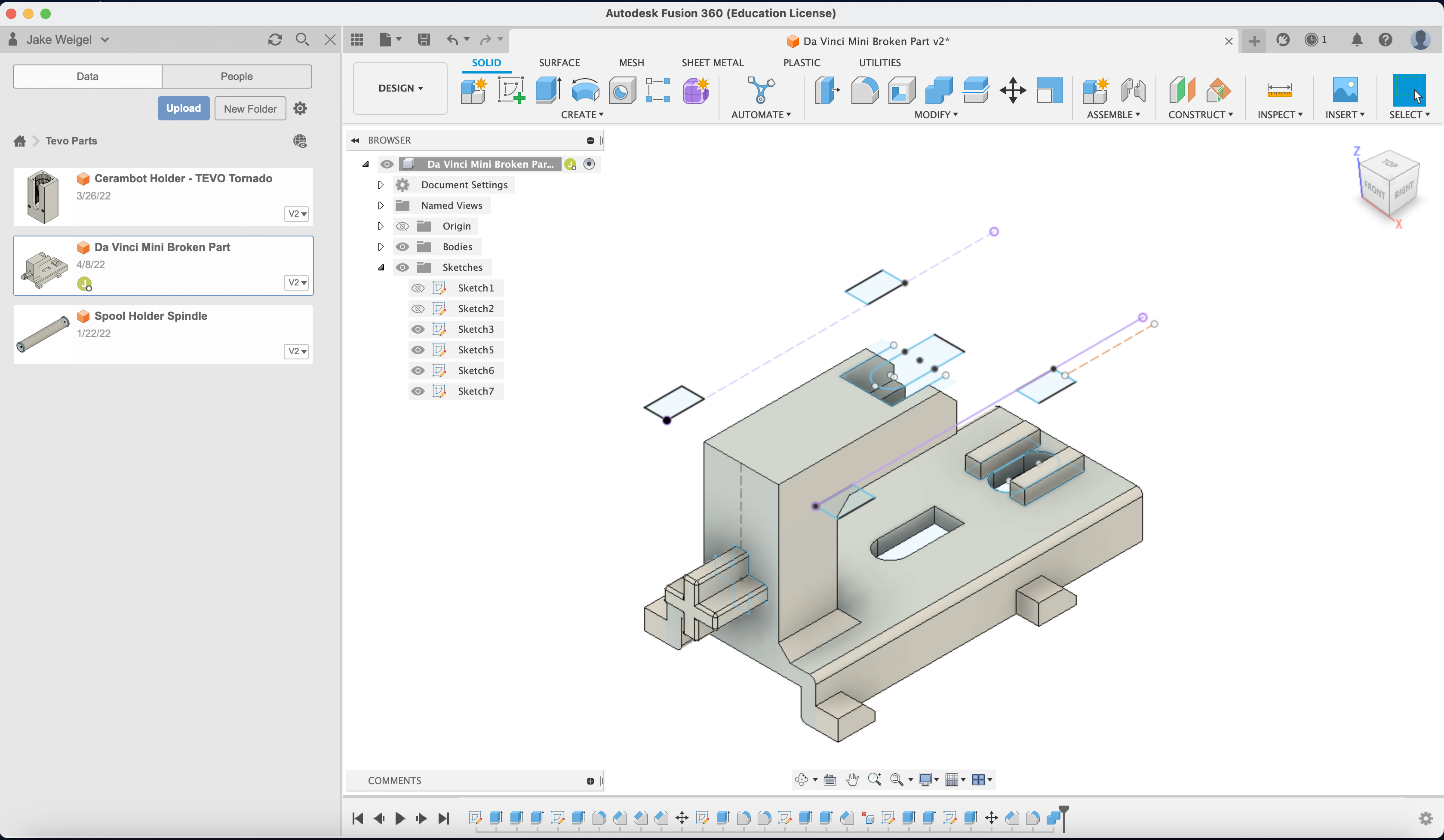Open Cerambot Holder version V2 dropdown
Image resolution: width=1444 pixels, height=840 pixels.
(x=296, y=214)
